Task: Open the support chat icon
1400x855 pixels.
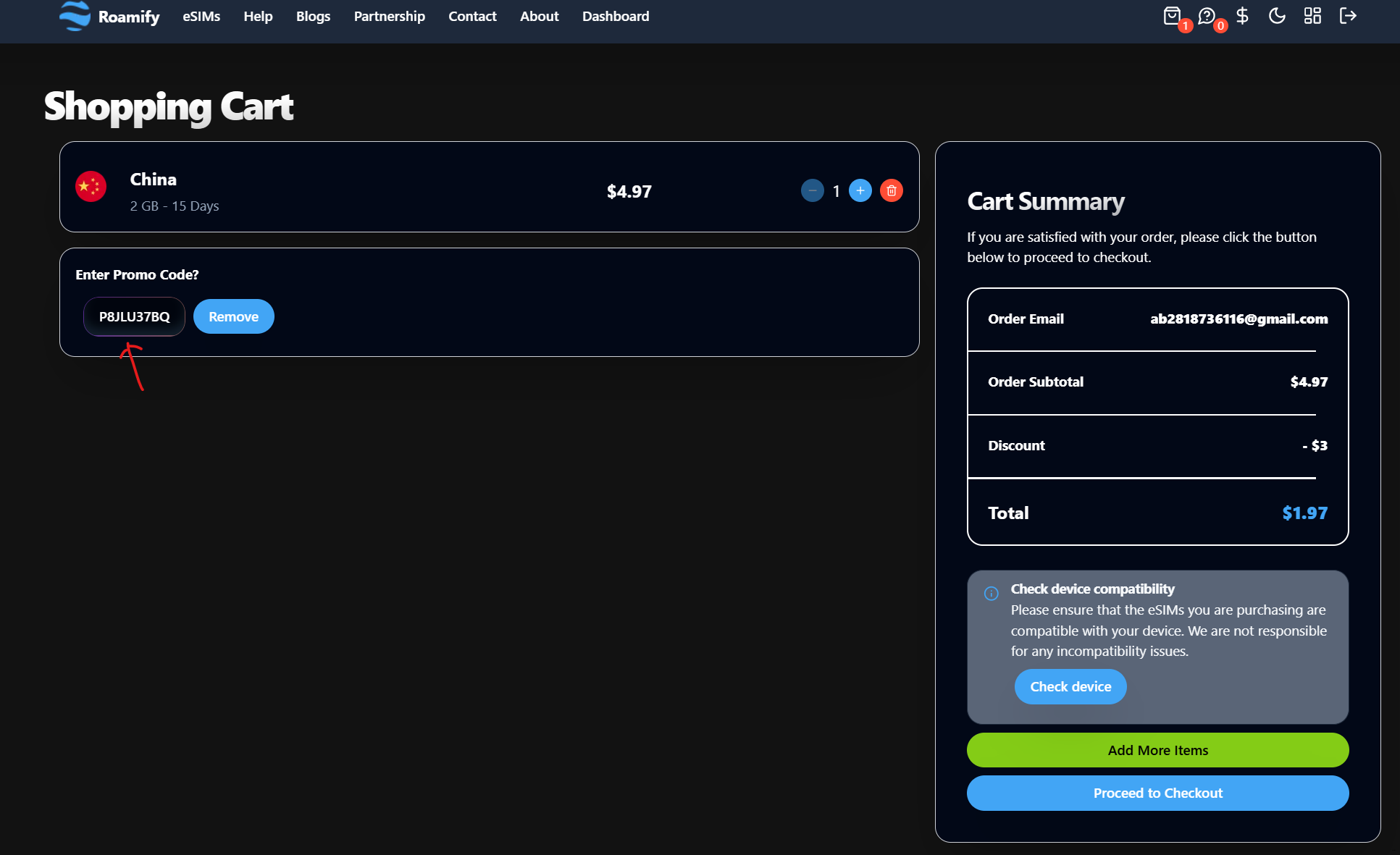Action: click(x=1207, y=16)
